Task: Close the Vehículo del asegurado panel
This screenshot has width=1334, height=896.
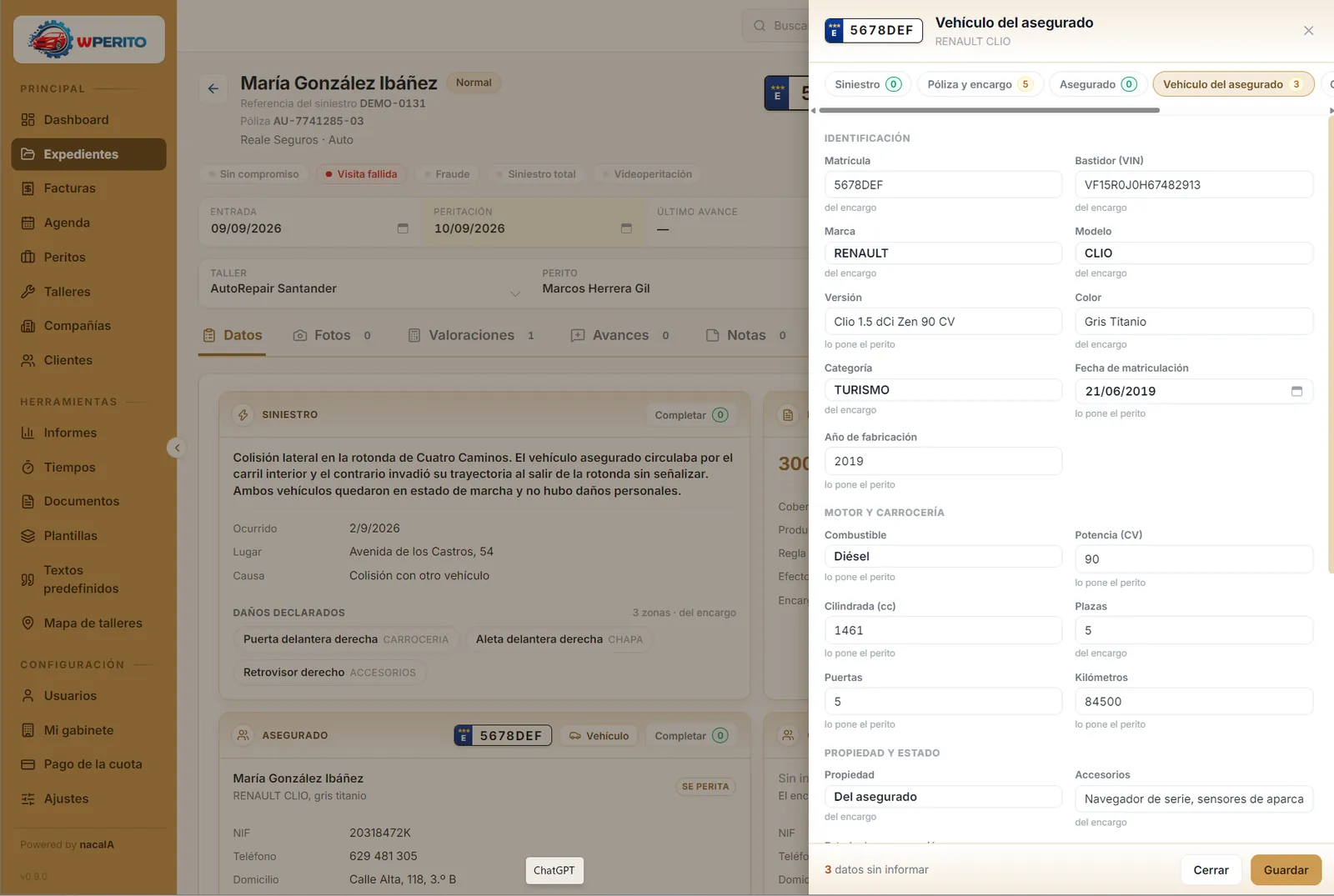Action: (1308, 31)
